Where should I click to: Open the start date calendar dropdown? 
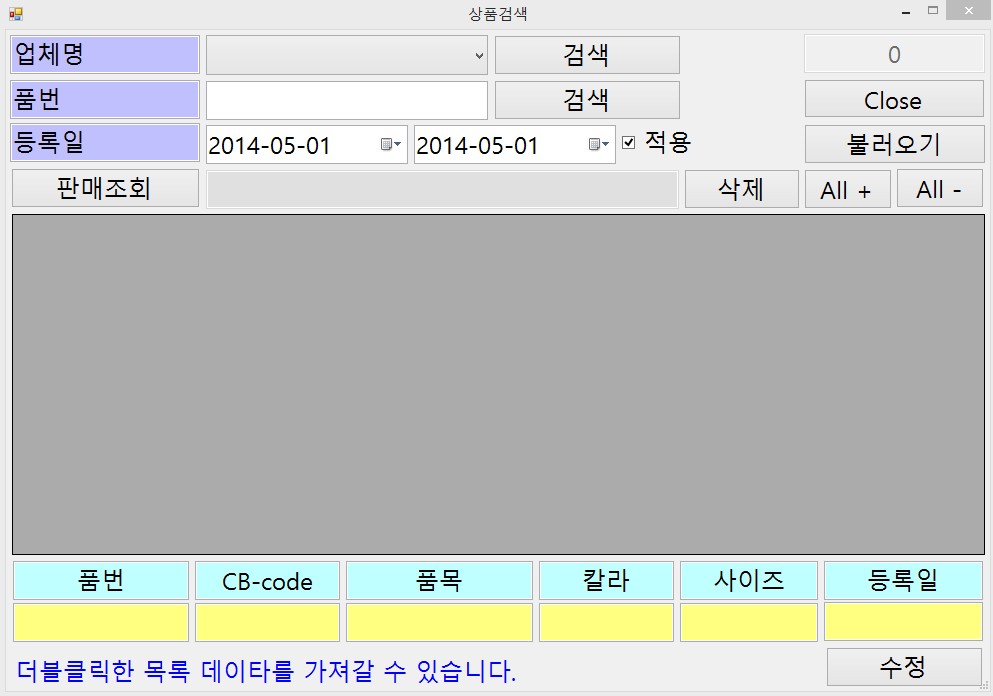(x=391, y=144)
